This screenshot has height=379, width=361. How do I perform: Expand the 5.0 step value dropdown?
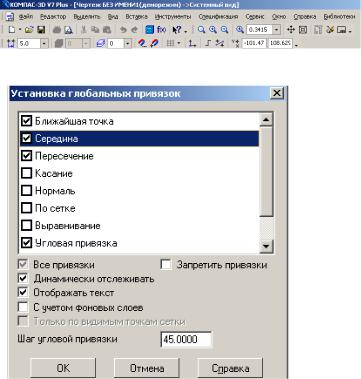click(x=44, y=44)
